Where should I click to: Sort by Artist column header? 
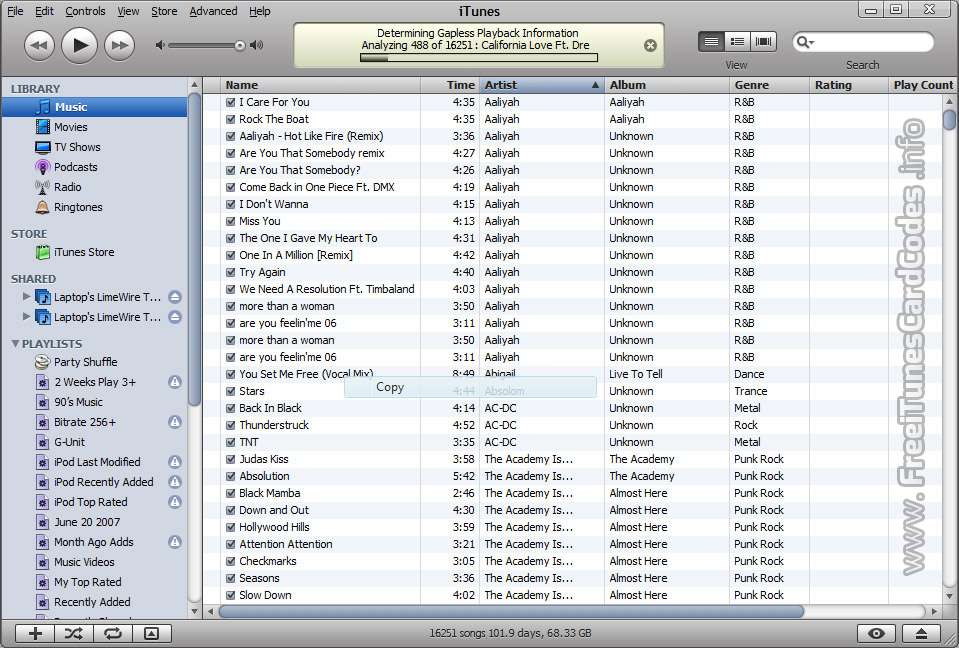tap(542, 85)
